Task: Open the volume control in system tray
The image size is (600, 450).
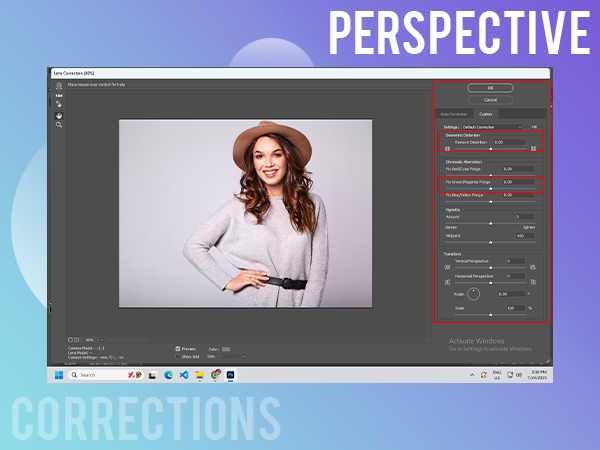Action: point(519,375)
